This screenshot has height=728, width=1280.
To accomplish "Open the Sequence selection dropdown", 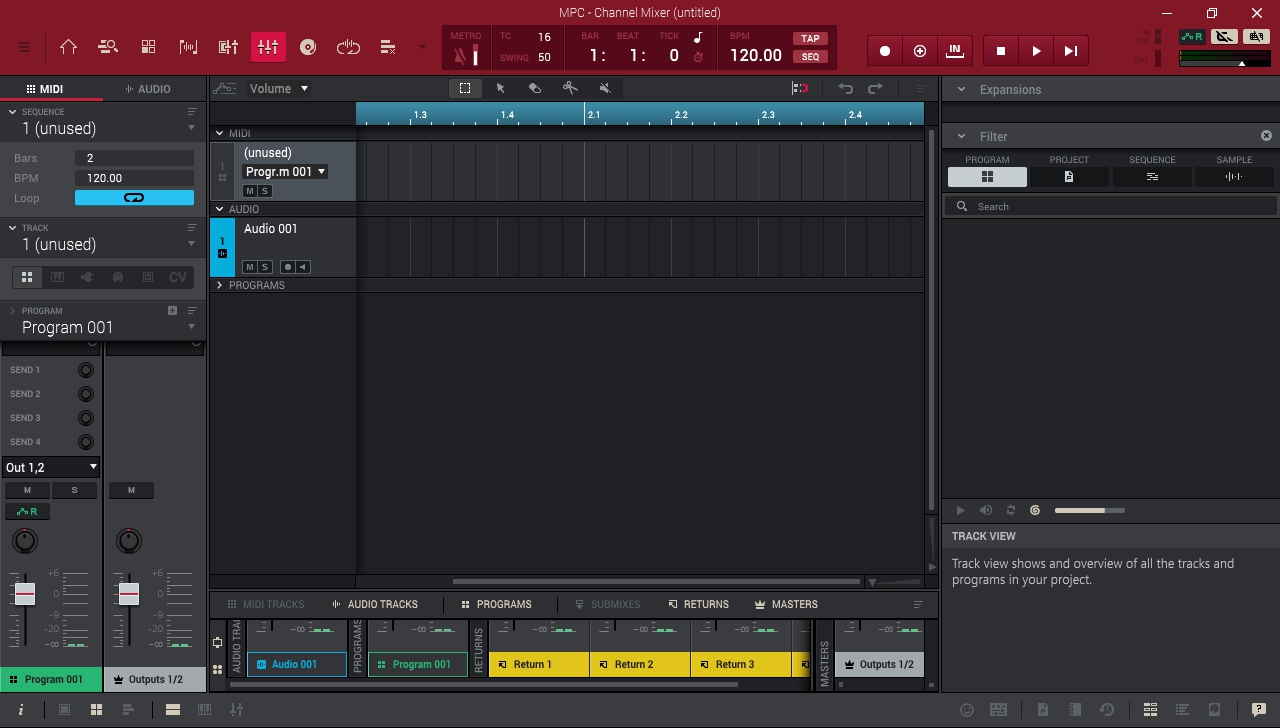I will click(191, 128).
